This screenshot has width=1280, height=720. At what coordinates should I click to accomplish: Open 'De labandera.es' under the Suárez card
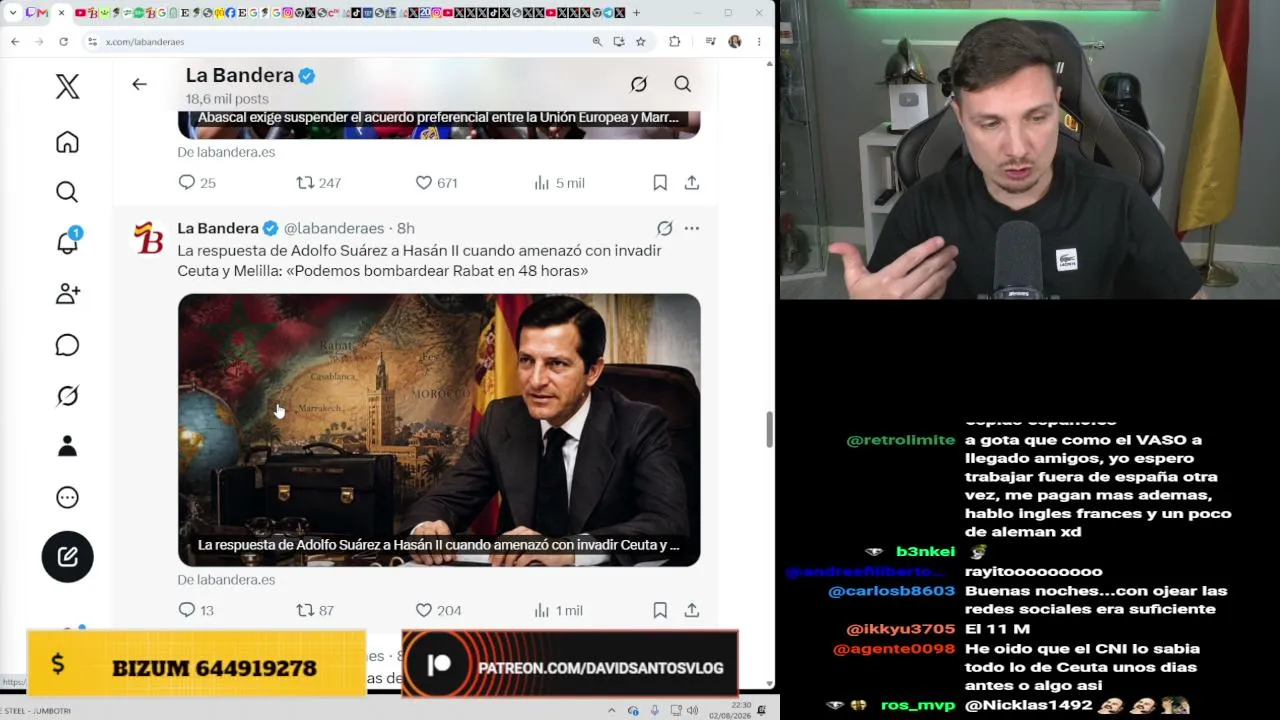point(226,580)
